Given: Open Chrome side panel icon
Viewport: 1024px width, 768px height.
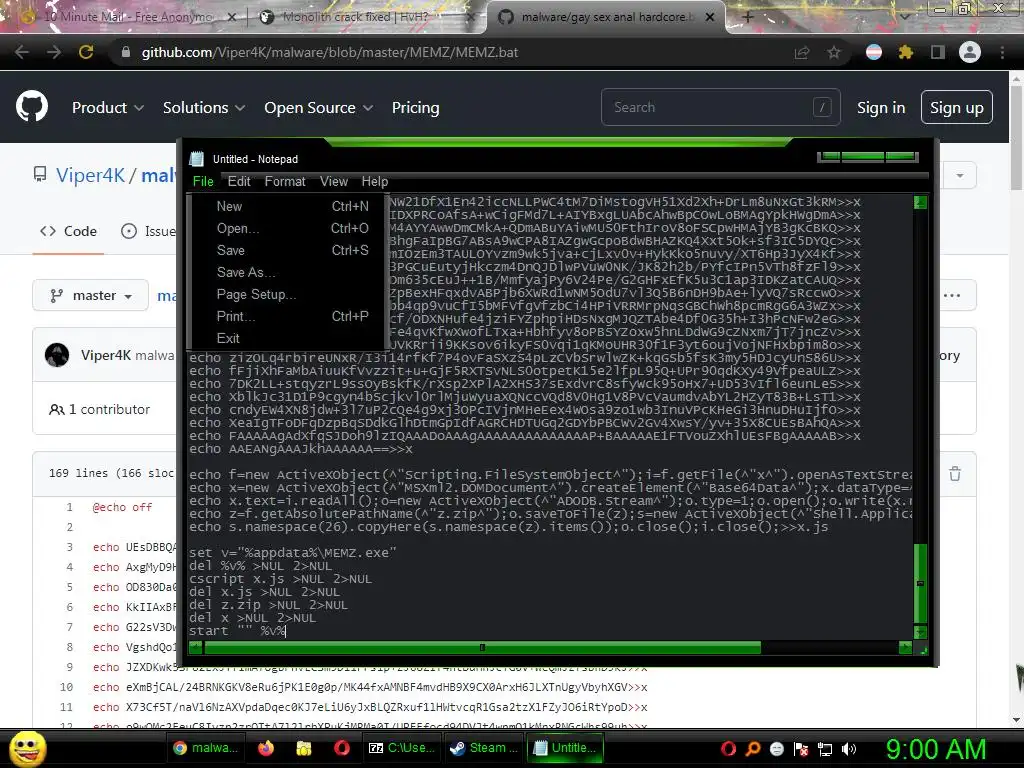Looking at the screenshot, I should point(938,52).
